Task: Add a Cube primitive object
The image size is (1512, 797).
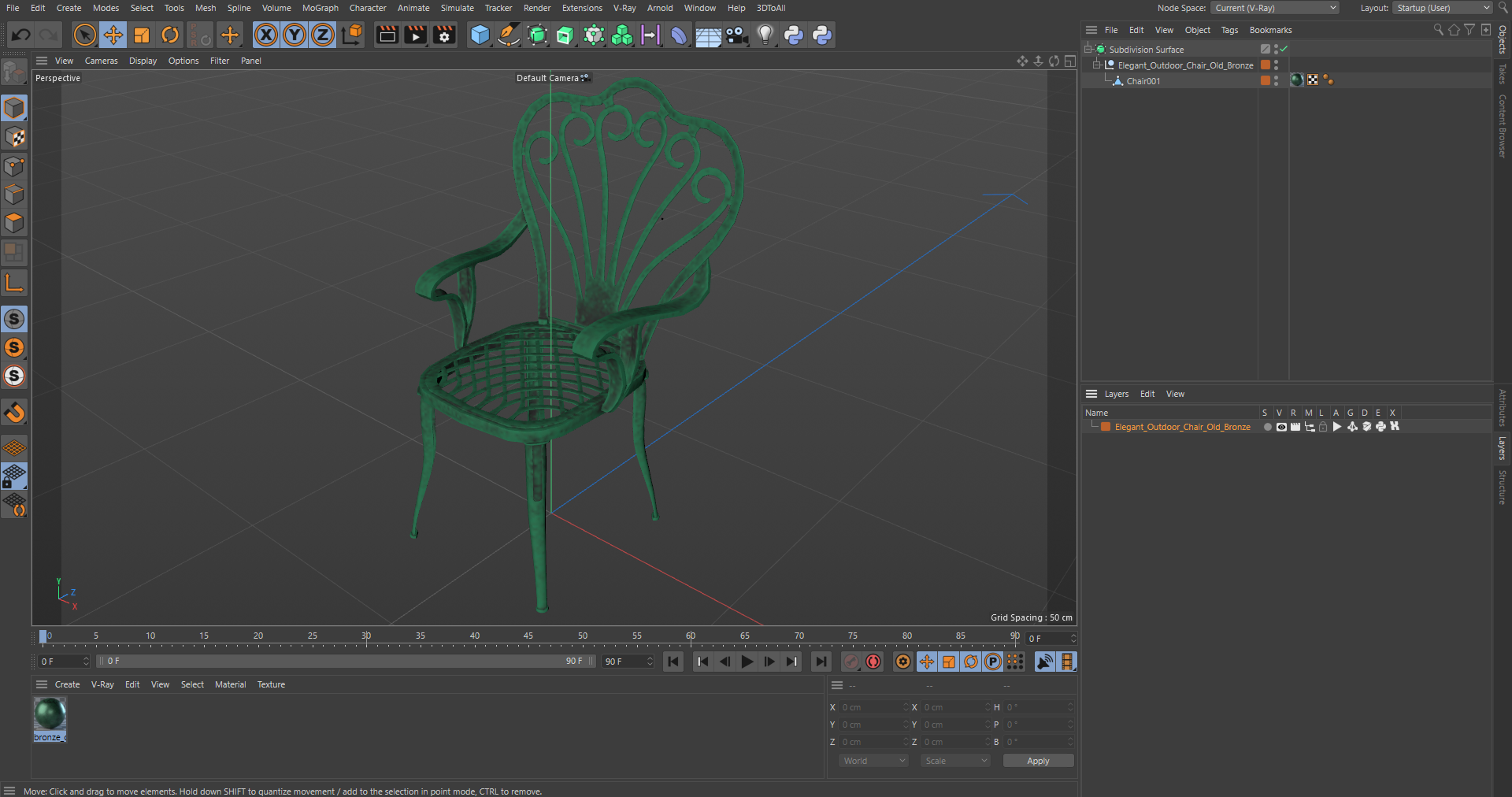Action: coord(480,35)
